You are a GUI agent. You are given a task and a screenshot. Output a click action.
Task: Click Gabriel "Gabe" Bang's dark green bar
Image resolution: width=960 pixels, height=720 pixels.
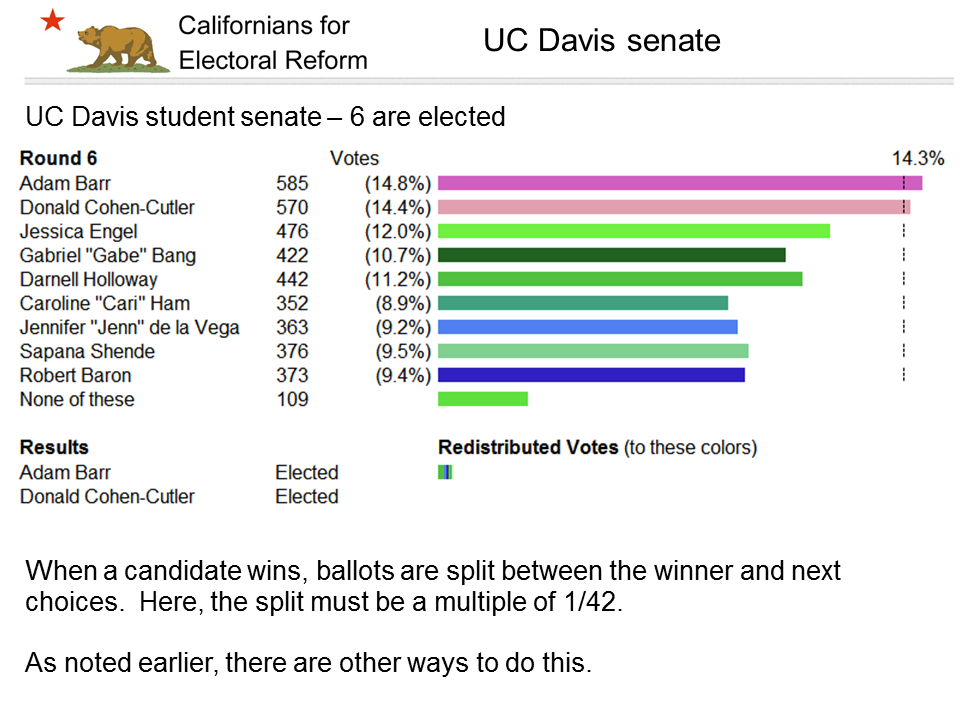point(612,255)
